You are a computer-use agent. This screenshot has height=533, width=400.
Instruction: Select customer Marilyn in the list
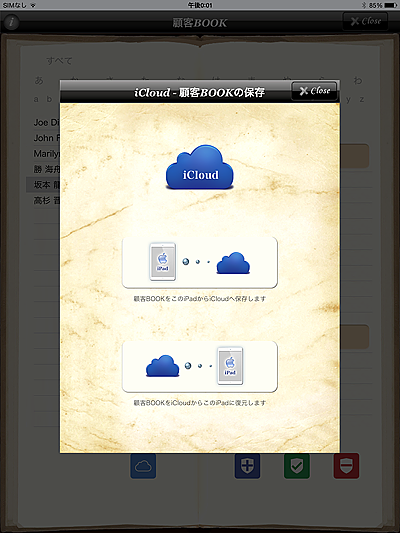coord(46,154)
